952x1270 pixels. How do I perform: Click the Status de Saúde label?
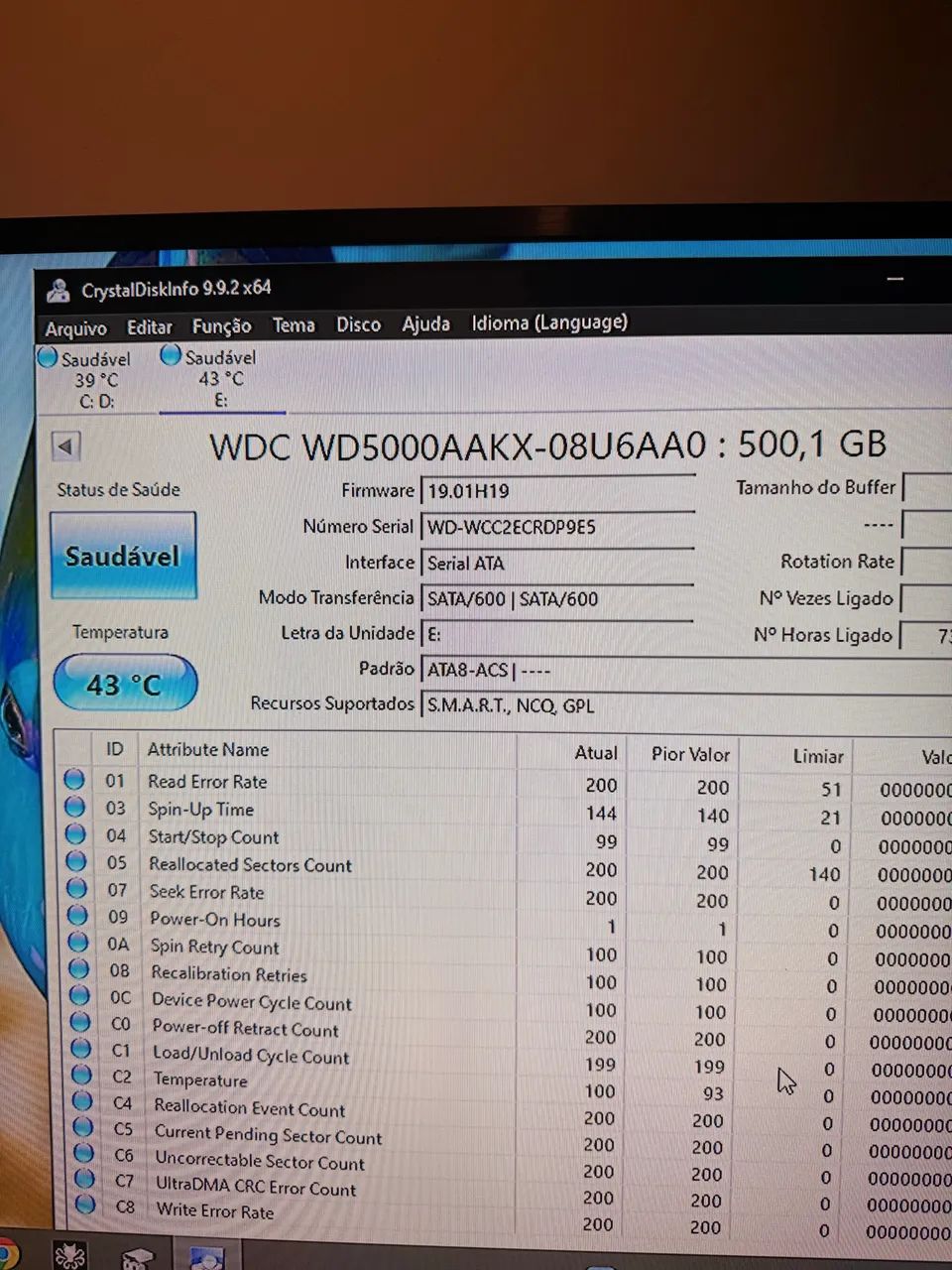click(118, 489)
